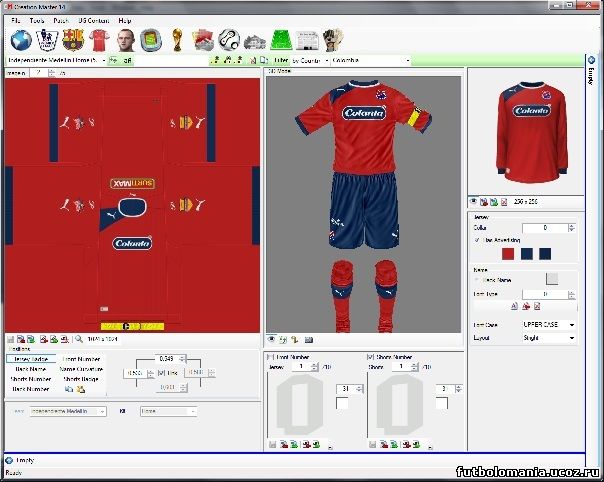The width and height of the screenshot is (604, 482).
Task: Click the Collar value stepper arrows
Action: 572,228
